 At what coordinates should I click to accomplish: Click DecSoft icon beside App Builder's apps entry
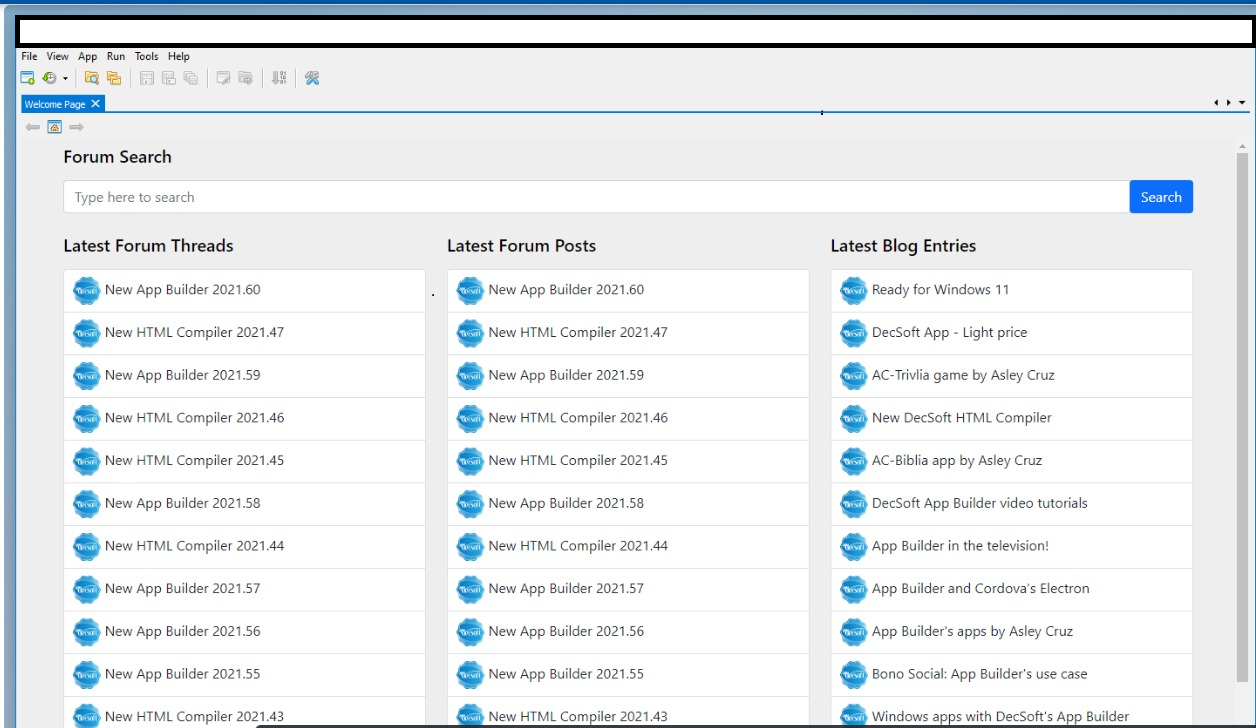coord(854,632)
